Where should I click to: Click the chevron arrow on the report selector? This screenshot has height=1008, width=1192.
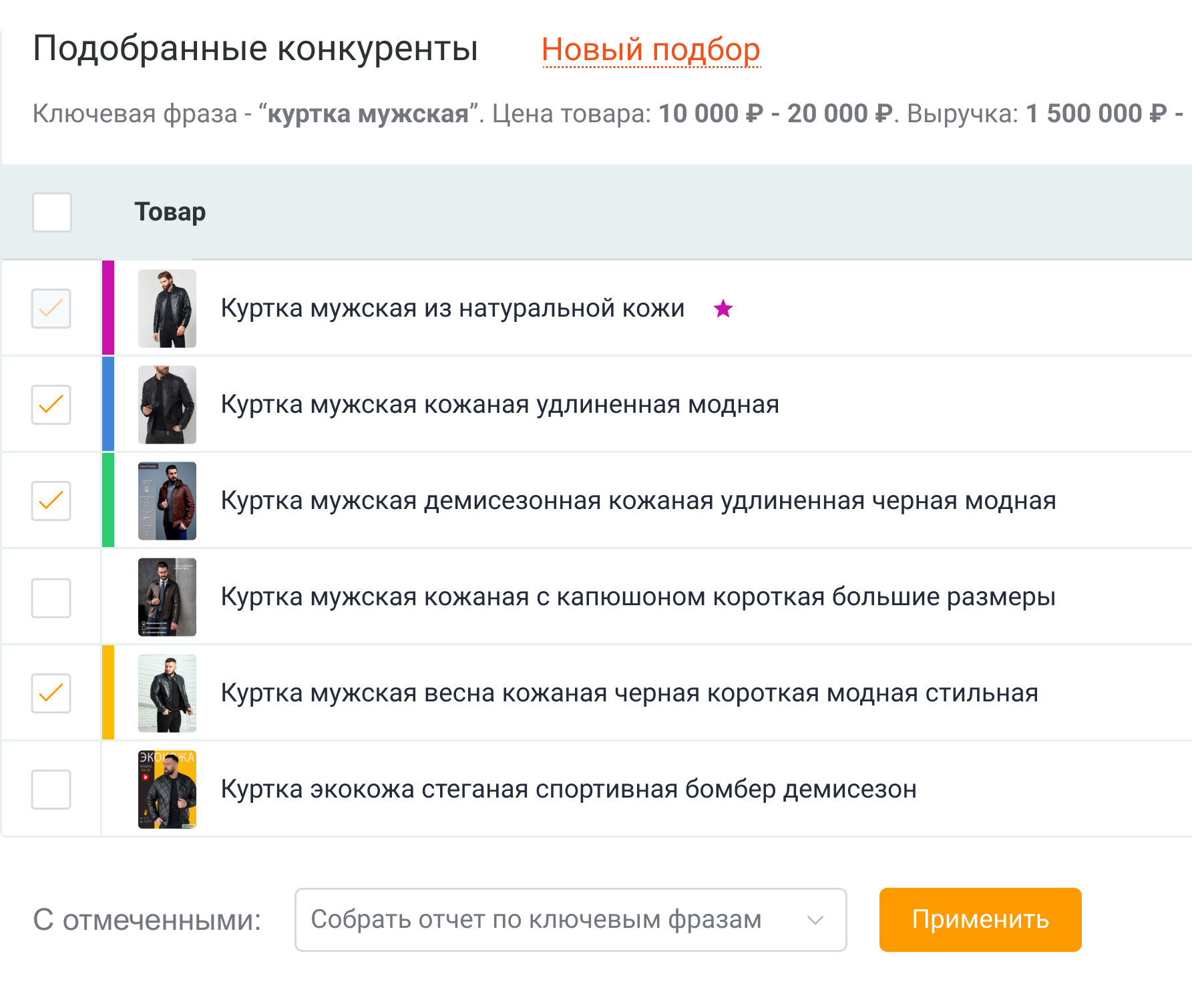[814, 920]
